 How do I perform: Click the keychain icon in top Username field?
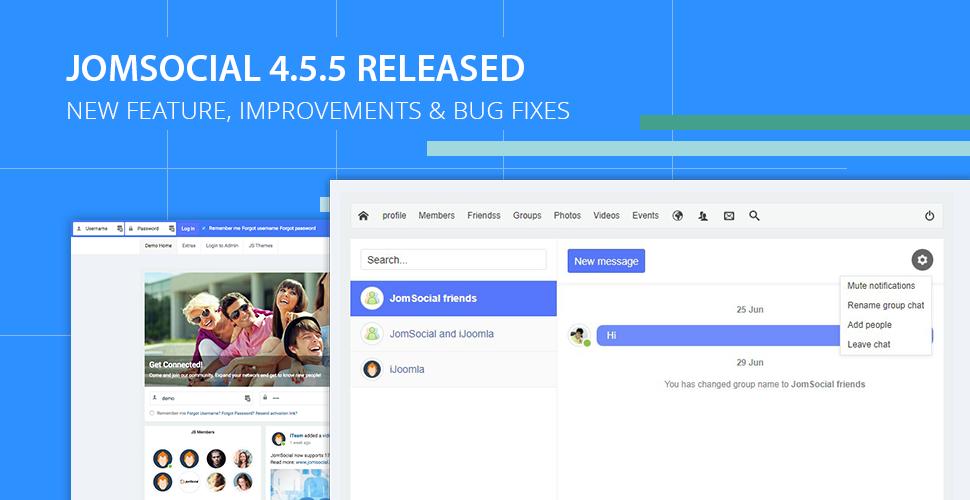point(120,228)
